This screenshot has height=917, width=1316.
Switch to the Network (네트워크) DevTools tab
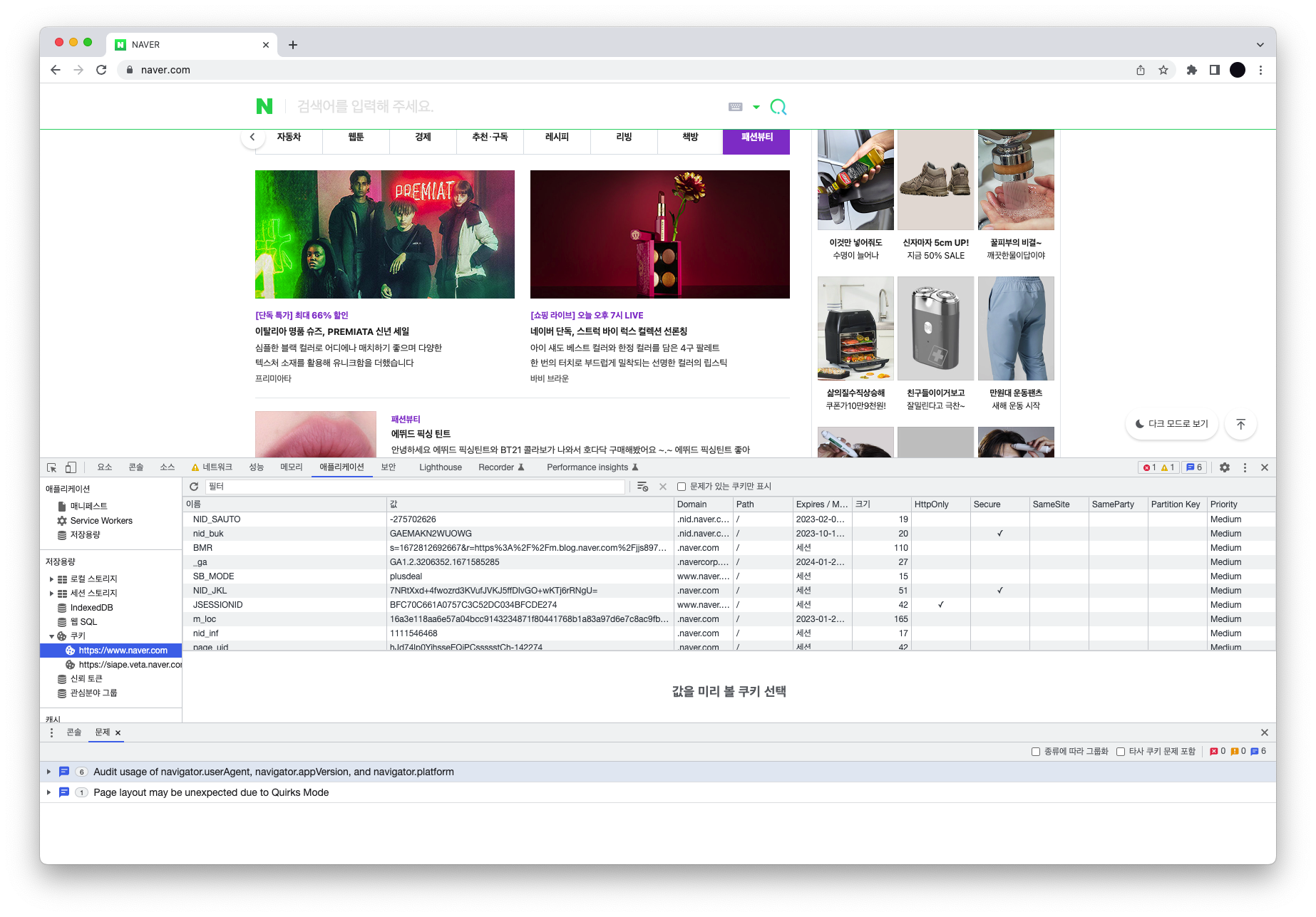[x=212, y=467]
